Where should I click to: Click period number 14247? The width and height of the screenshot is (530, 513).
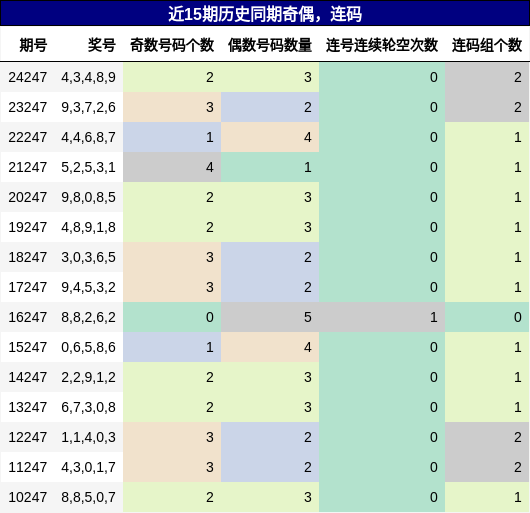pos(28,377)
